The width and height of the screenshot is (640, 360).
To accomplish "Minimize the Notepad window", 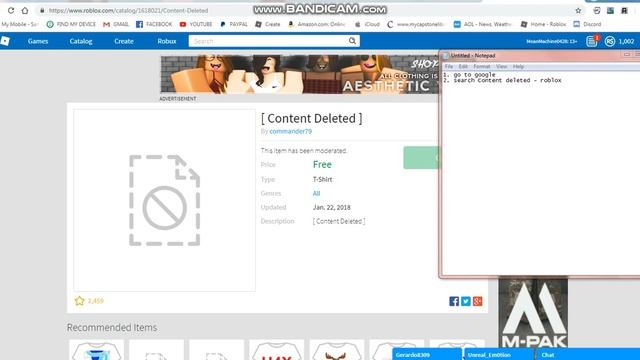I will (x=627, y=55).
